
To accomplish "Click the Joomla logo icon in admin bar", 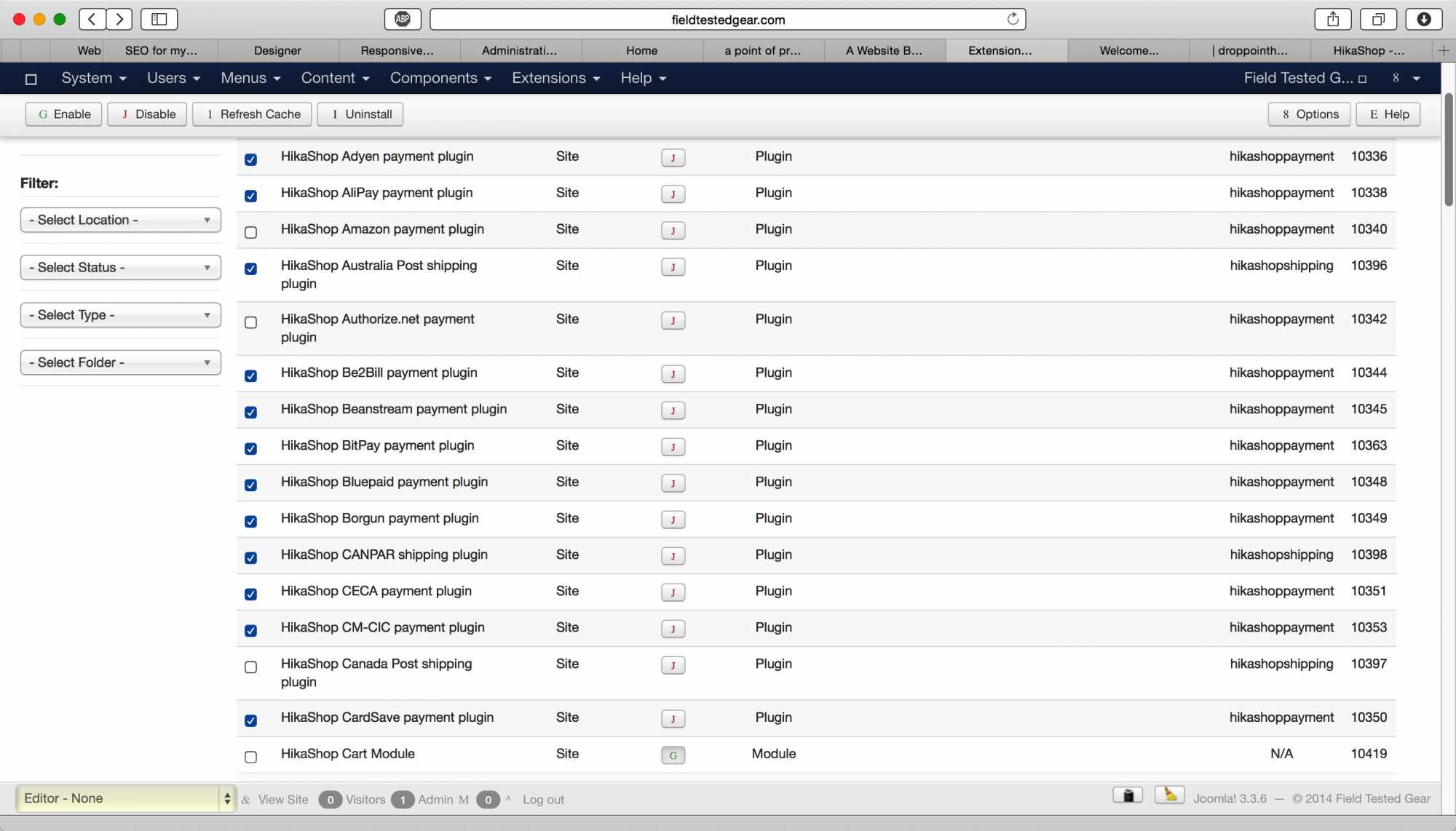I will tap(31, 79).
